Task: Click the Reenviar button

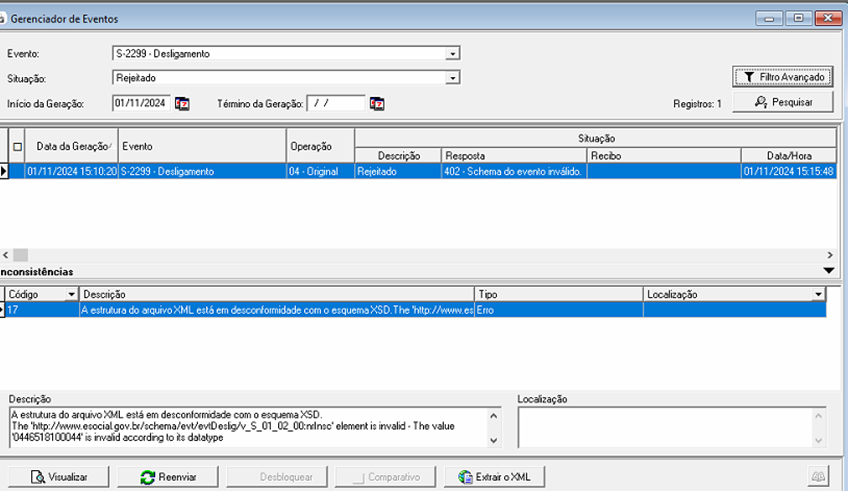Action: (x=168, y=477)
